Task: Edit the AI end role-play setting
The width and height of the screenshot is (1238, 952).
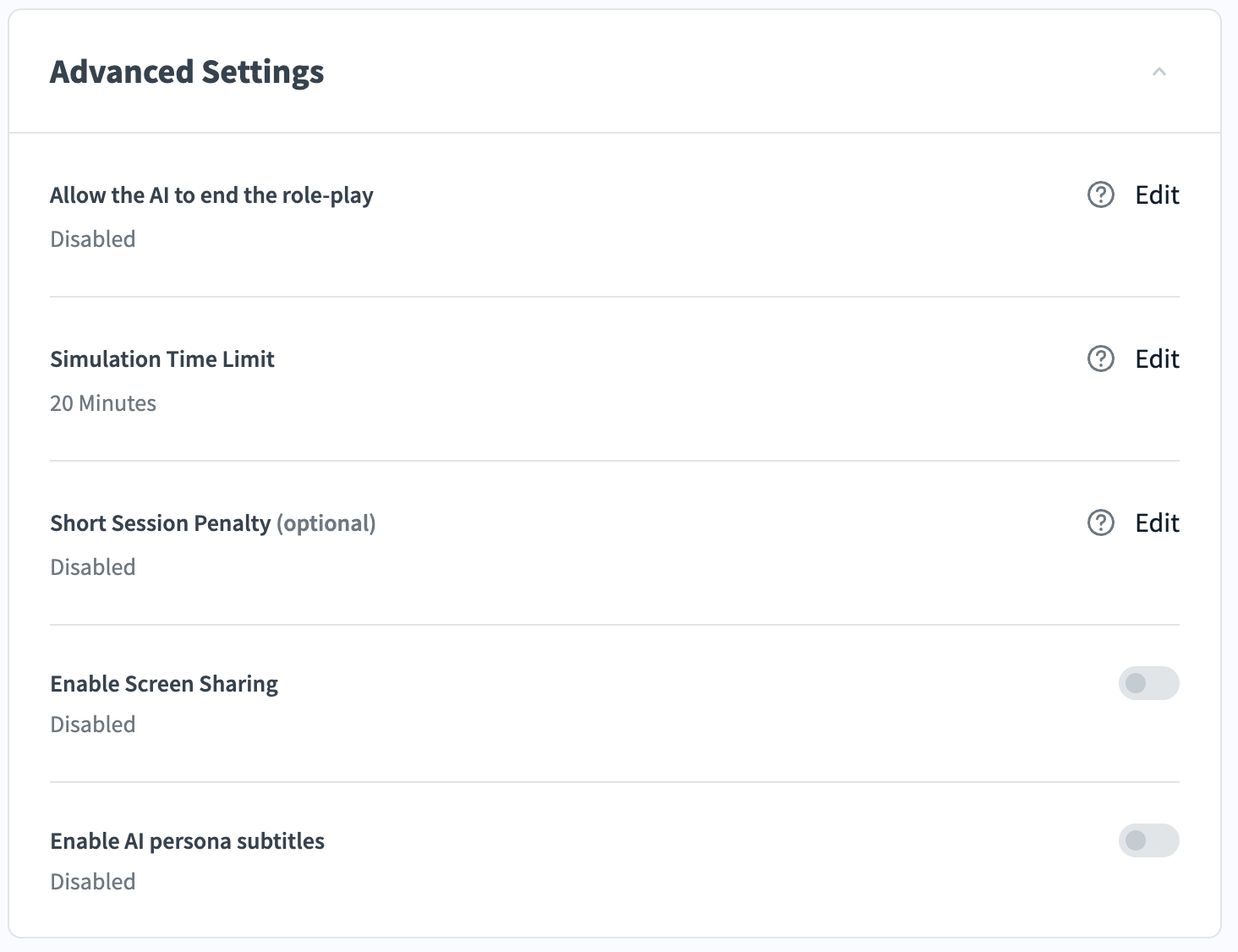Action: point(1157,195)
